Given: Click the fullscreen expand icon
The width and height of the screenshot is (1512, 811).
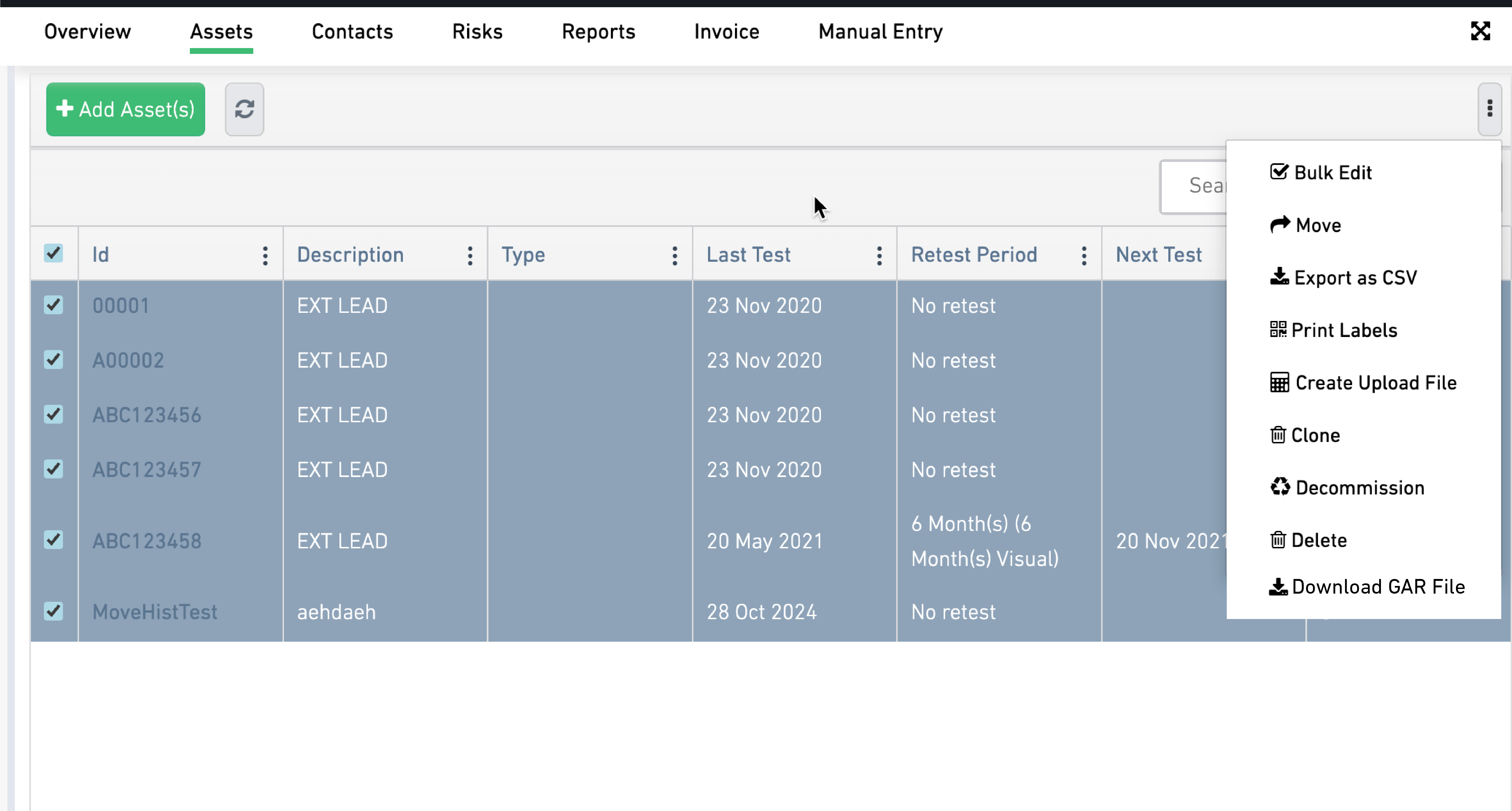Looking at the screenshot, I should (1480, 31).
